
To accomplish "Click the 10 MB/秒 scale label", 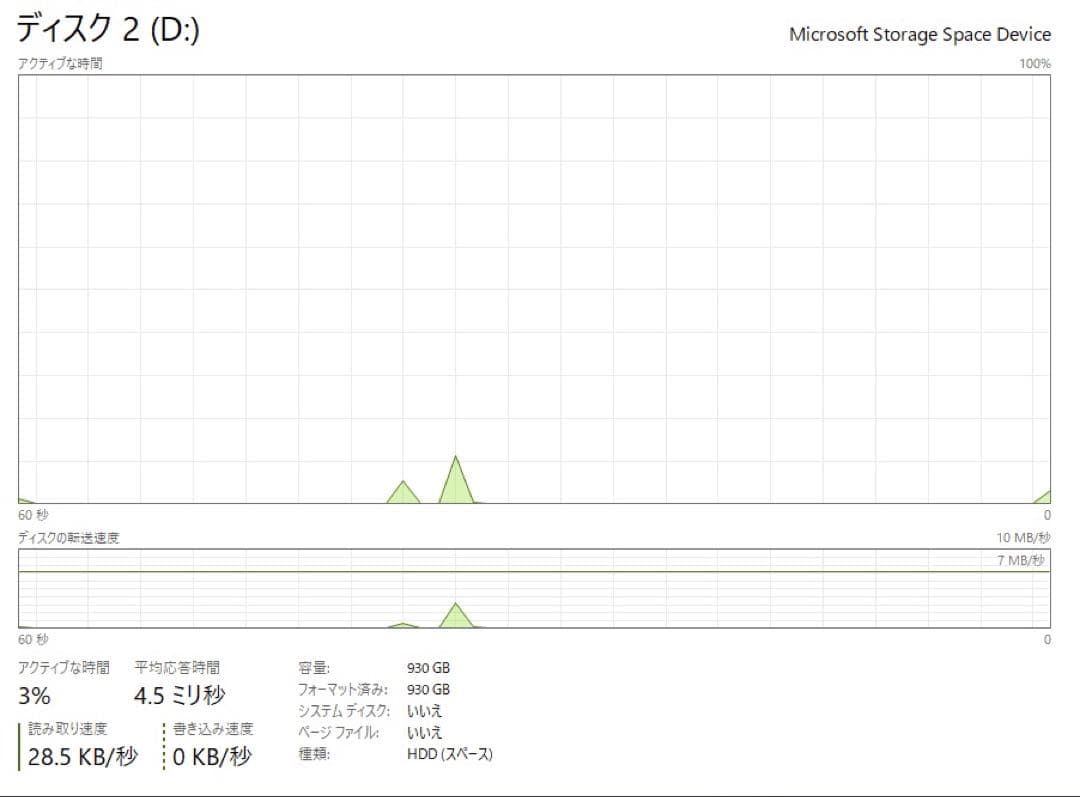I will [1023, 536].
